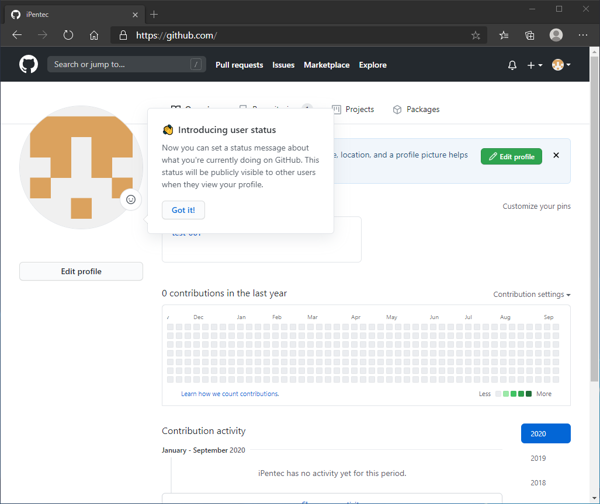
Task: Click the profile avatar image
Action: [x=81, y=167]
